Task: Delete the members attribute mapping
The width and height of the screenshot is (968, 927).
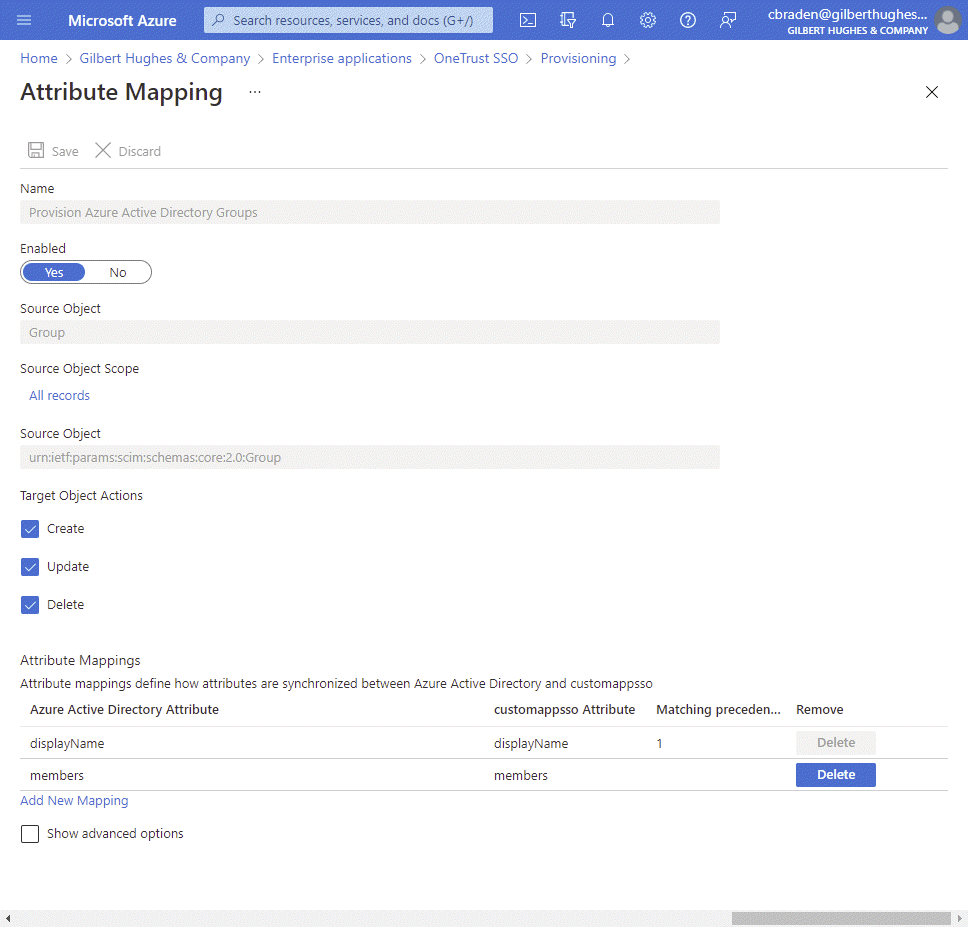Action: pos(835,775)
